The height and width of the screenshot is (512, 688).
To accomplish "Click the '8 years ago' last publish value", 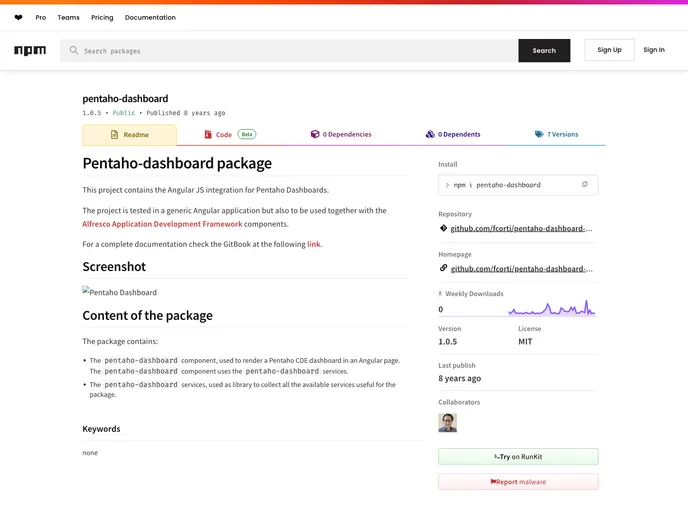I will coord(459,378).
